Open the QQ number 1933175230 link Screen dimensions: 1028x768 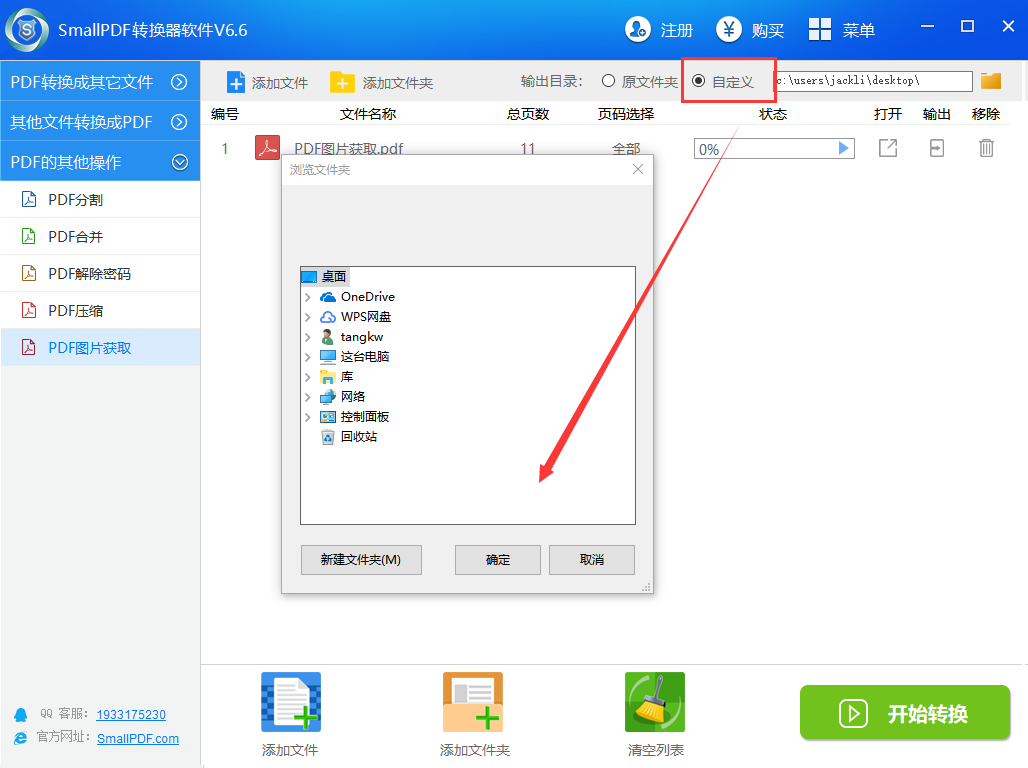point(131,714)
